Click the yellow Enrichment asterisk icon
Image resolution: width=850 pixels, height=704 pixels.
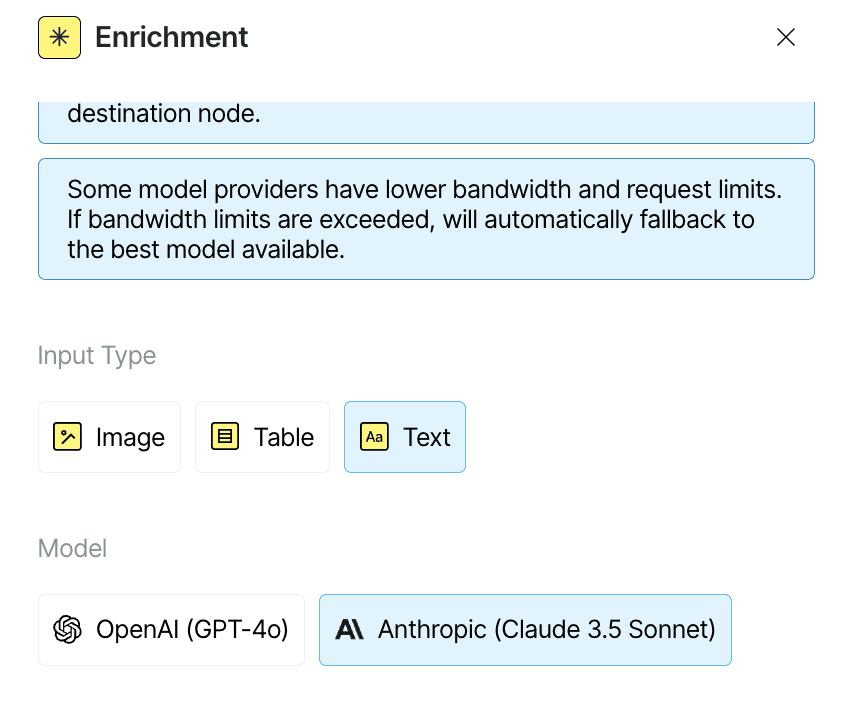click(60, 37)
